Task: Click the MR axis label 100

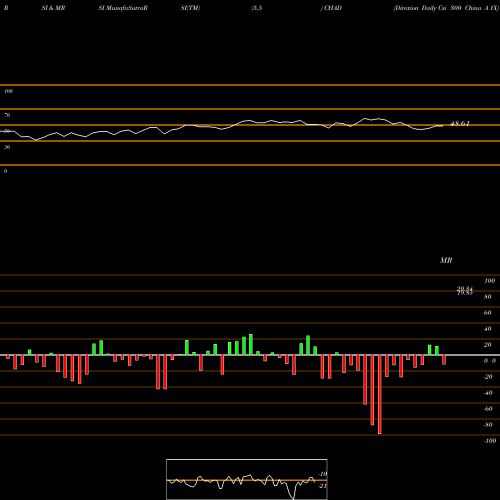Action: point(489,281)
